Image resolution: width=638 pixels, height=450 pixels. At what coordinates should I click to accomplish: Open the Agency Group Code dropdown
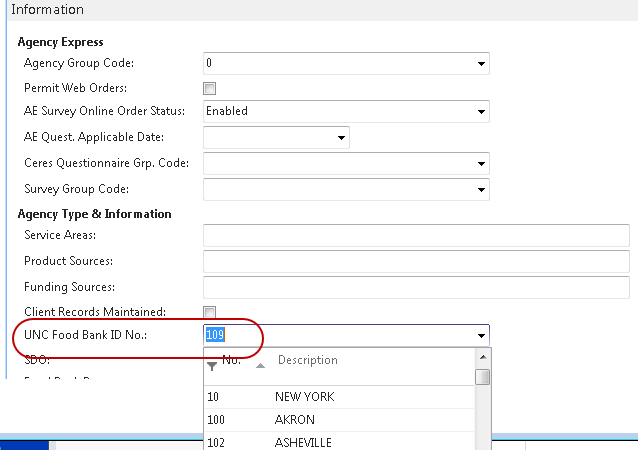pos(481,64)
